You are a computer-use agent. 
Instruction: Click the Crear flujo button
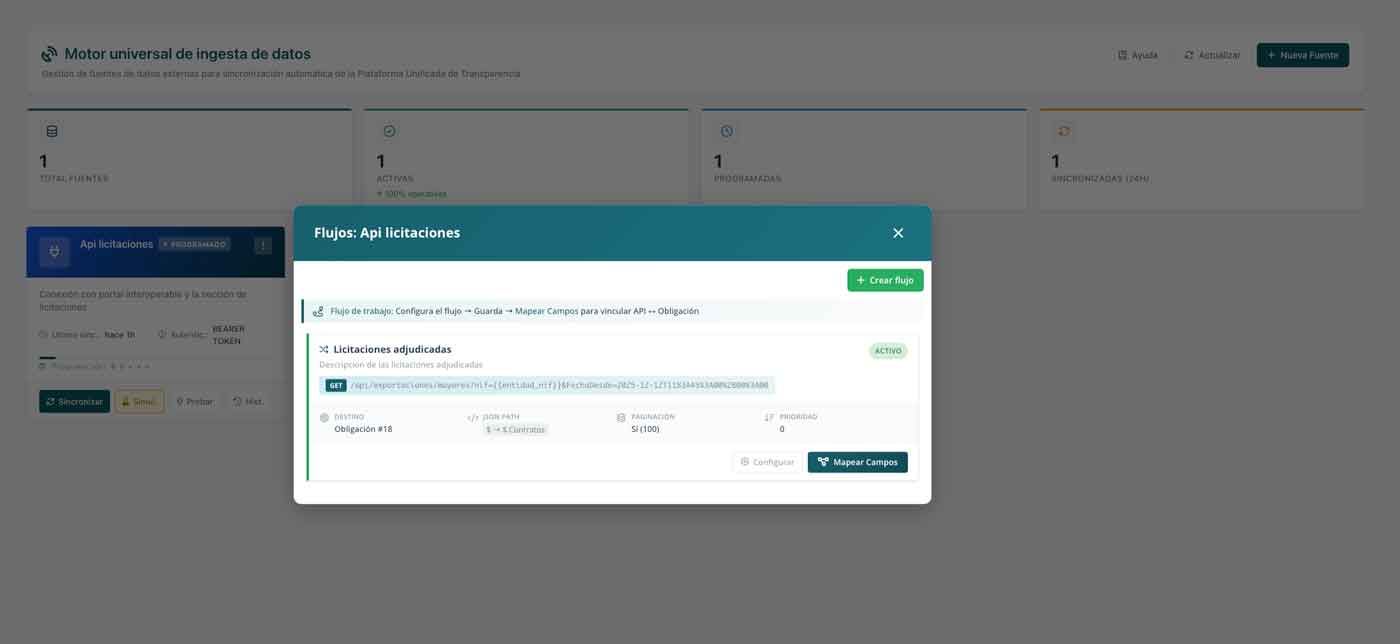[x=885, y=280]
